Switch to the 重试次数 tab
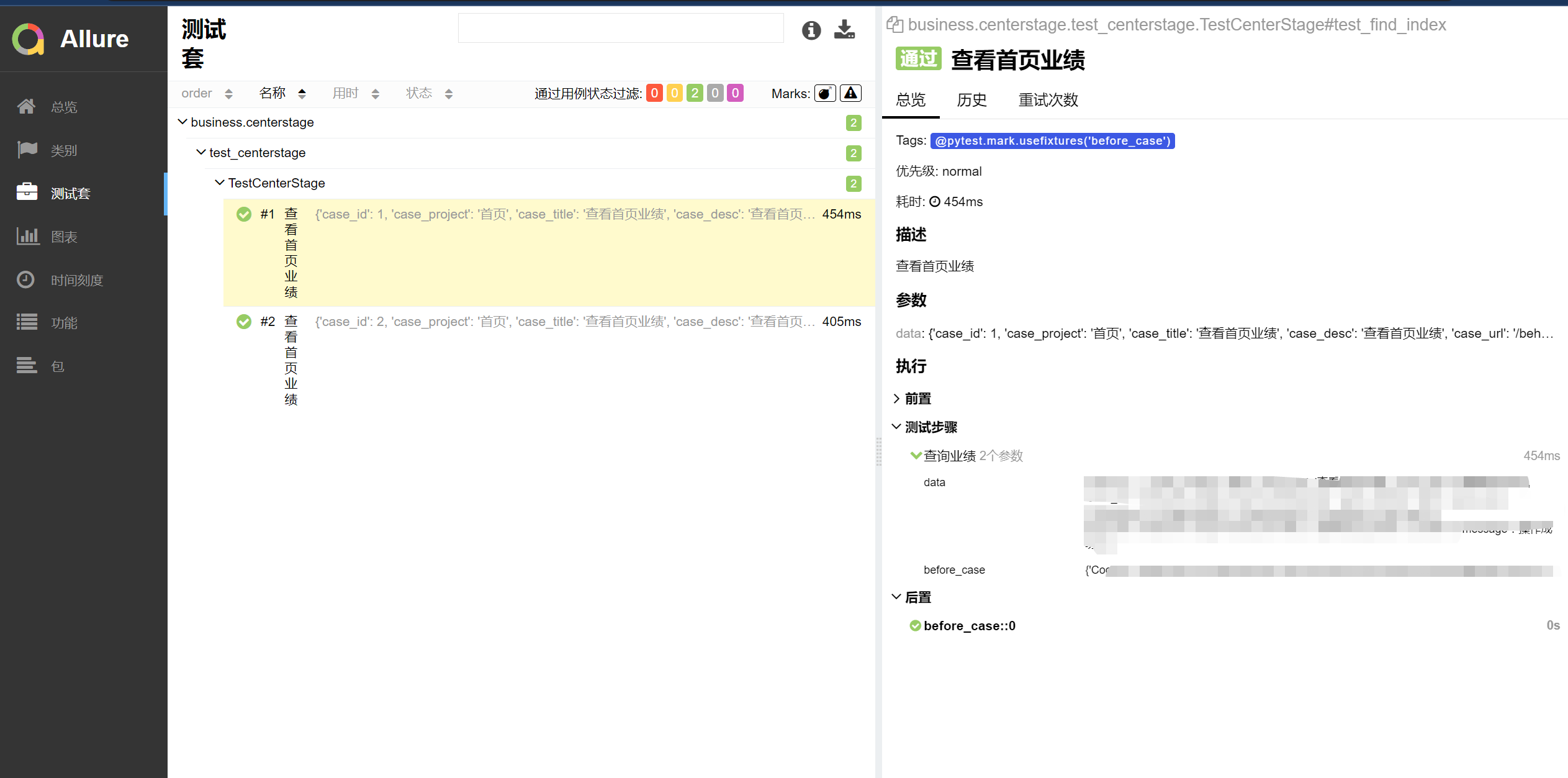Screen dimensions: 1568x778 (1048, 100)
